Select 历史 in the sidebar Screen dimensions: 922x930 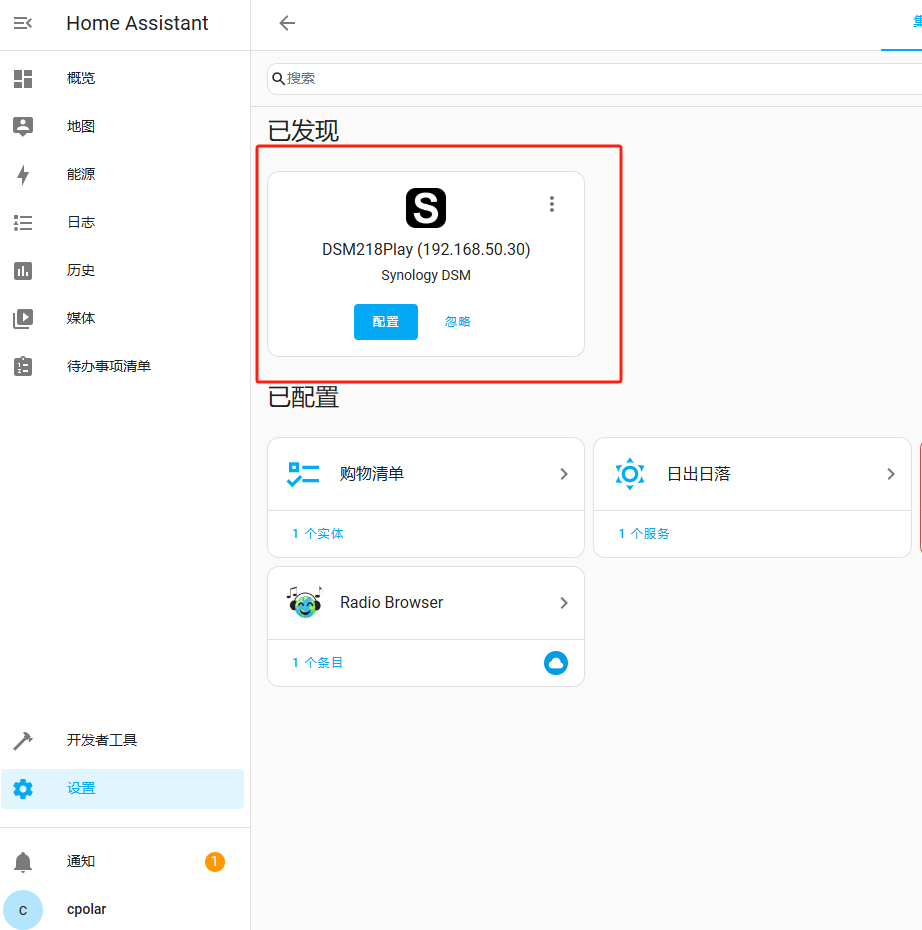122,270
